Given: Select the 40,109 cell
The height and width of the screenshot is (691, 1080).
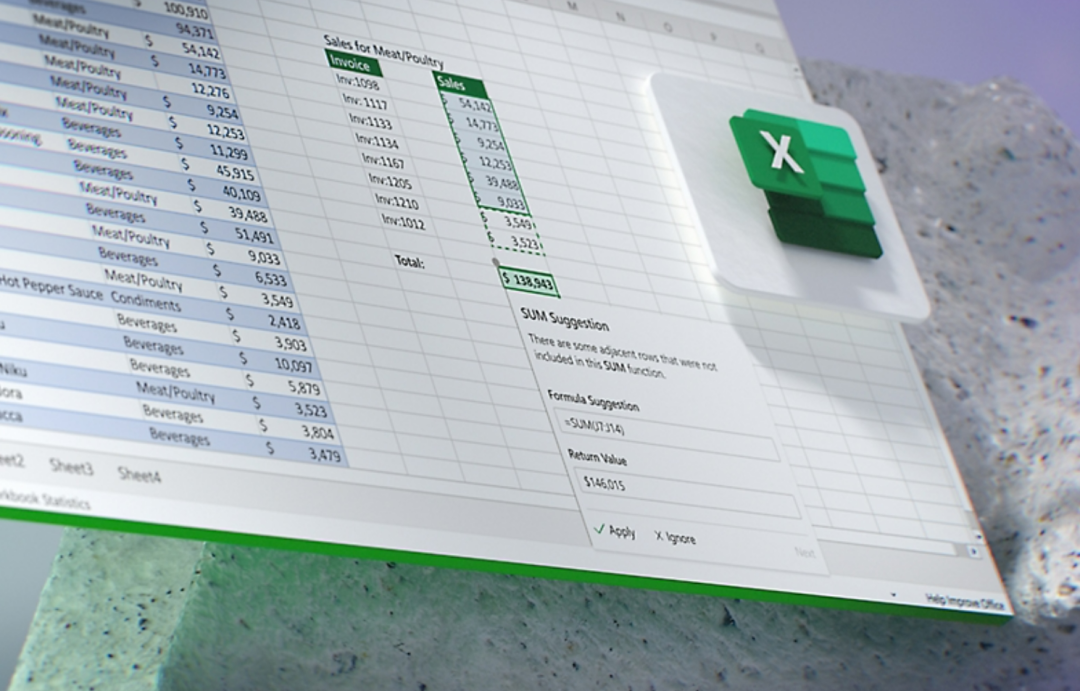Looking at the screenshot, I should click(241, 194).
